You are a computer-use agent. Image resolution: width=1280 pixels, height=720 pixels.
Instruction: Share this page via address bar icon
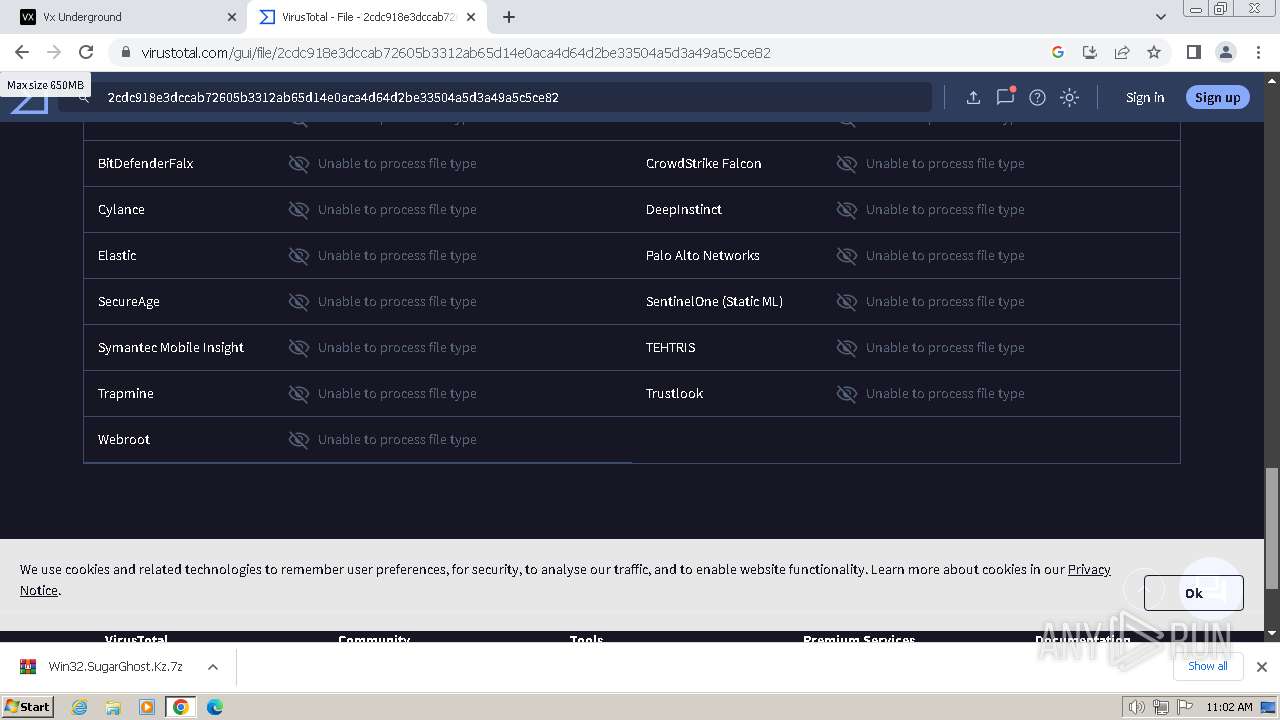(x=1122, y=52)
